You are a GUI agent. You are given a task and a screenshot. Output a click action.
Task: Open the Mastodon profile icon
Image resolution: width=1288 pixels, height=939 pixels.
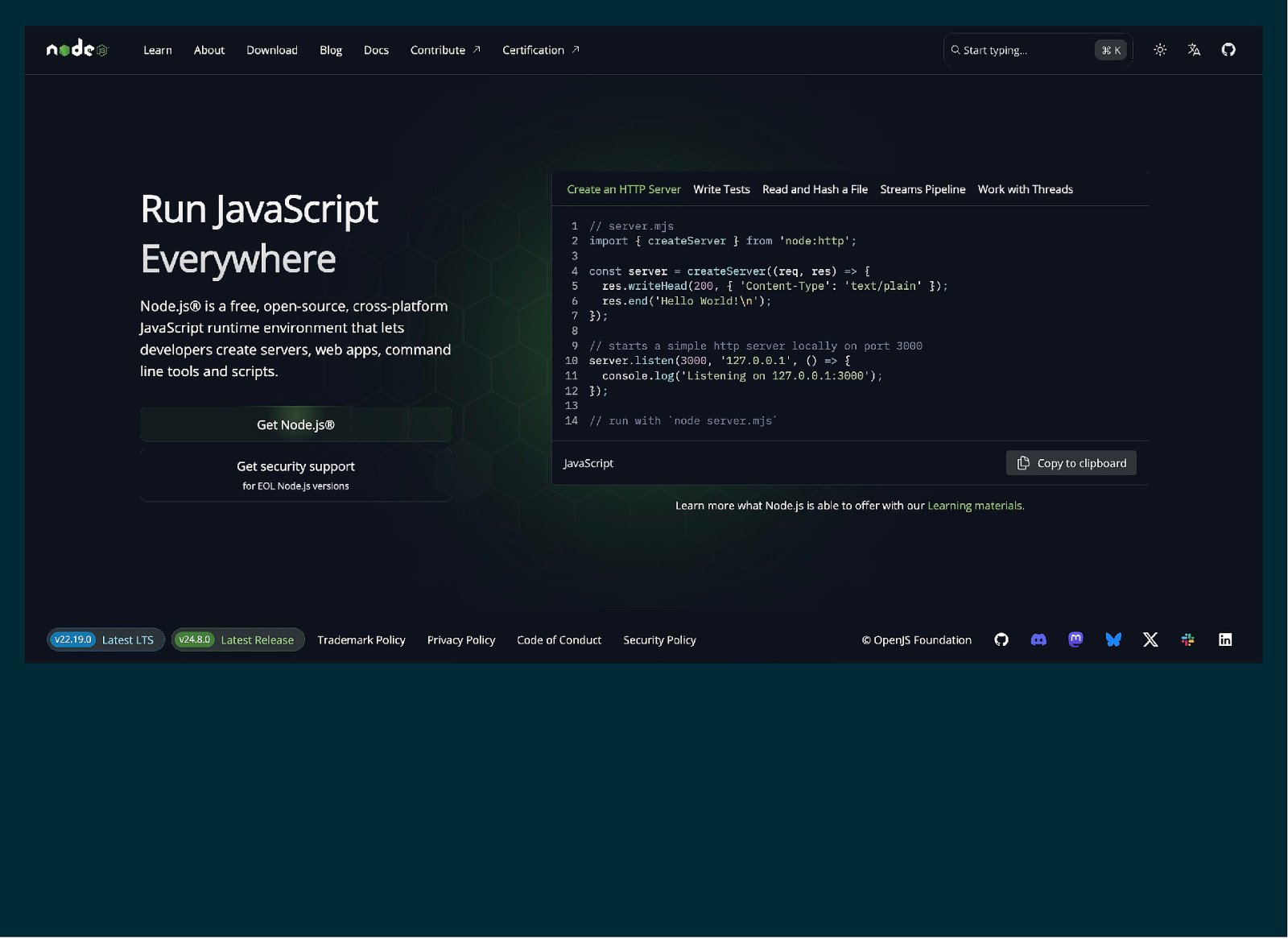coord(1075,640)
